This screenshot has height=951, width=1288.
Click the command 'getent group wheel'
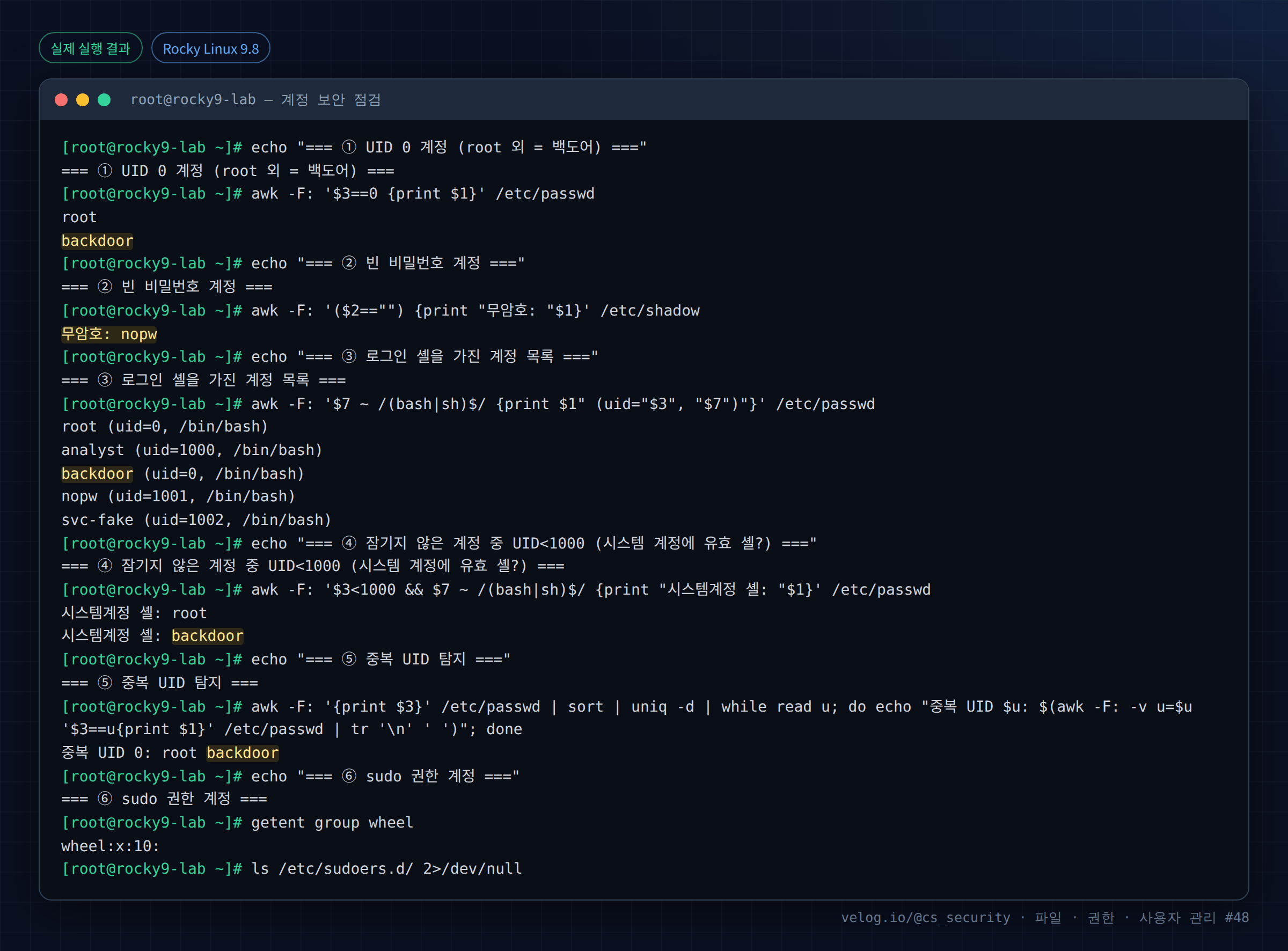(332, 823)
